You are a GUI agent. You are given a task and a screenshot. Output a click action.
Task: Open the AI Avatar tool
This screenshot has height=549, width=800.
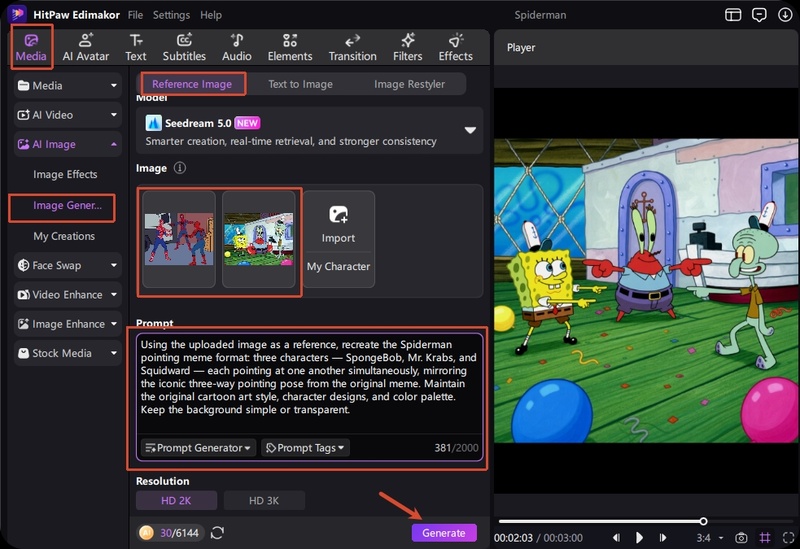click(86, 47)
